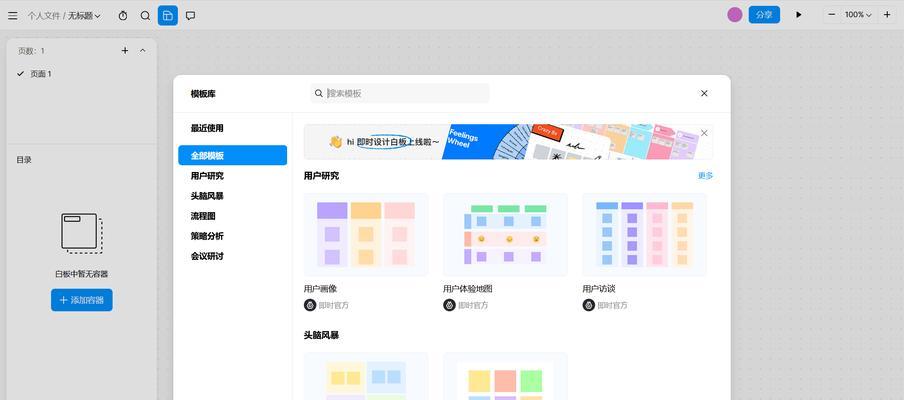Click the 用户画像 template title
The height and width of the screenshot is (400, 904).
coord(320,289)
